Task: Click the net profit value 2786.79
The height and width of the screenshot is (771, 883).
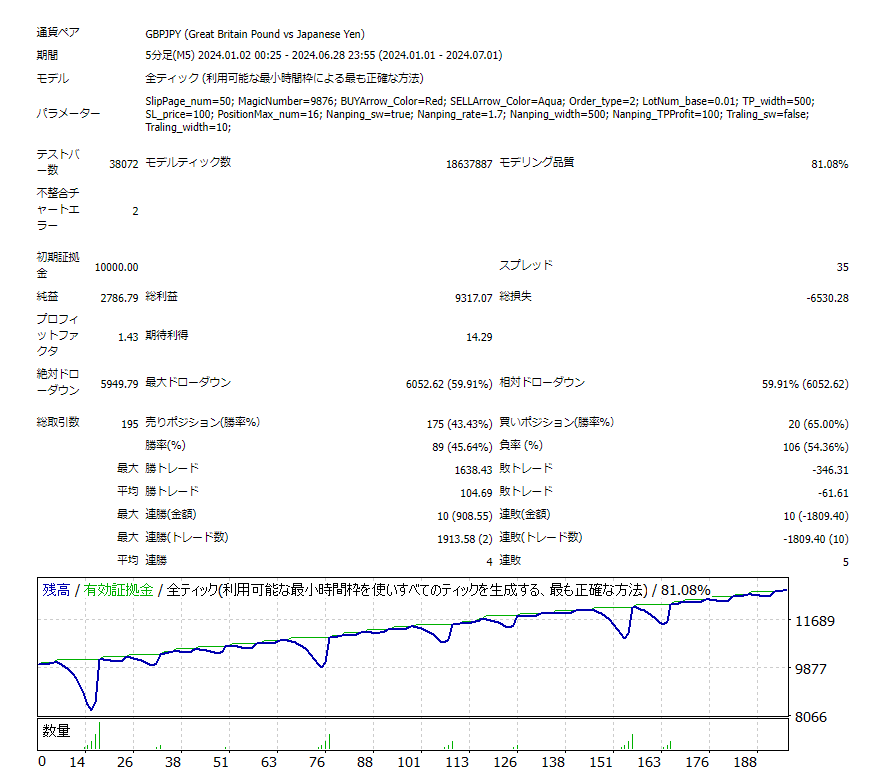Action: click(119, 298)
